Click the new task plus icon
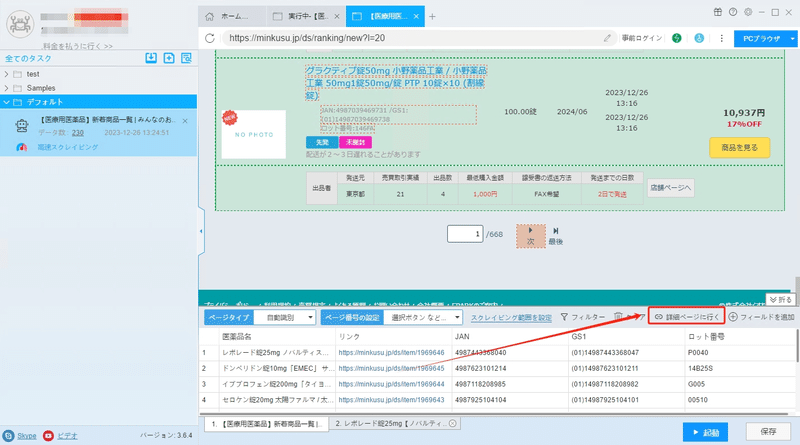This screenshot has height=445, width=800. pyautogui.click(x=169, y=58)
